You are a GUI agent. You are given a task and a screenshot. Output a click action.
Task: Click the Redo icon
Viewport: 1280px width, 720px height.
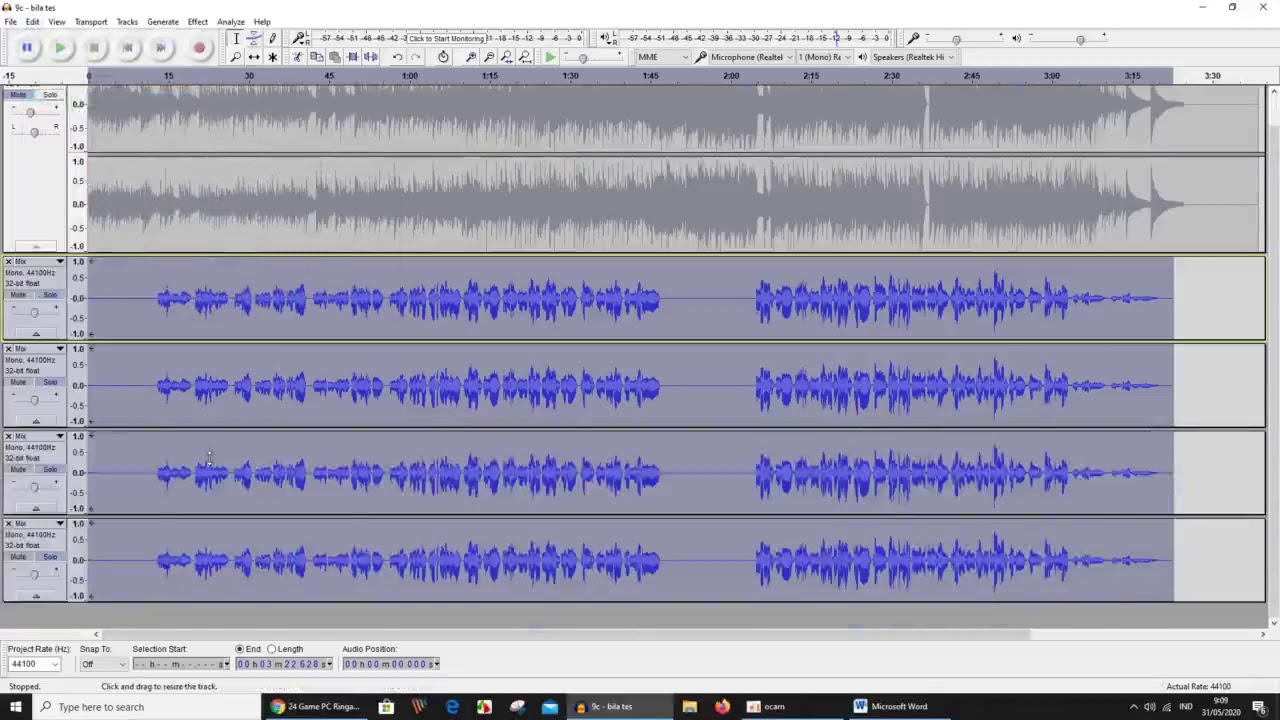click(x=415, y=57)
